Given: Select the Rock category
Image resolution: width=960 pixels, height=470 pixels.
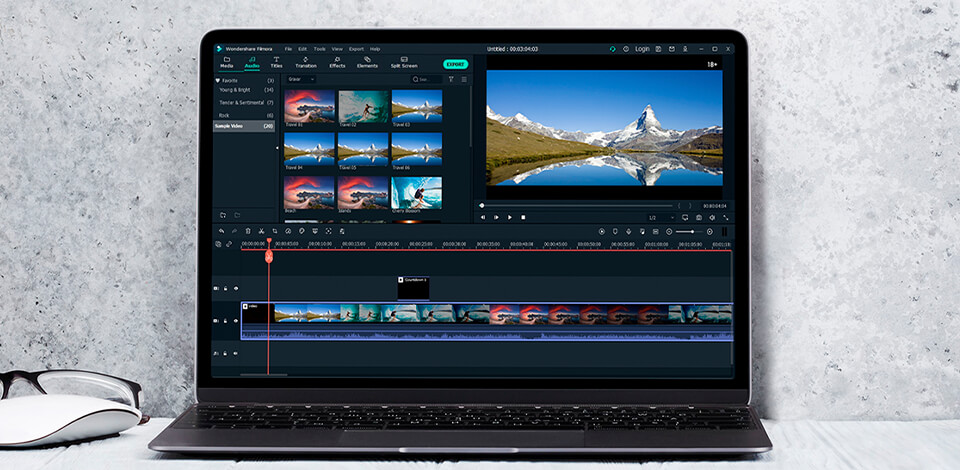Looking at the screenshot, I should point(246,115).
